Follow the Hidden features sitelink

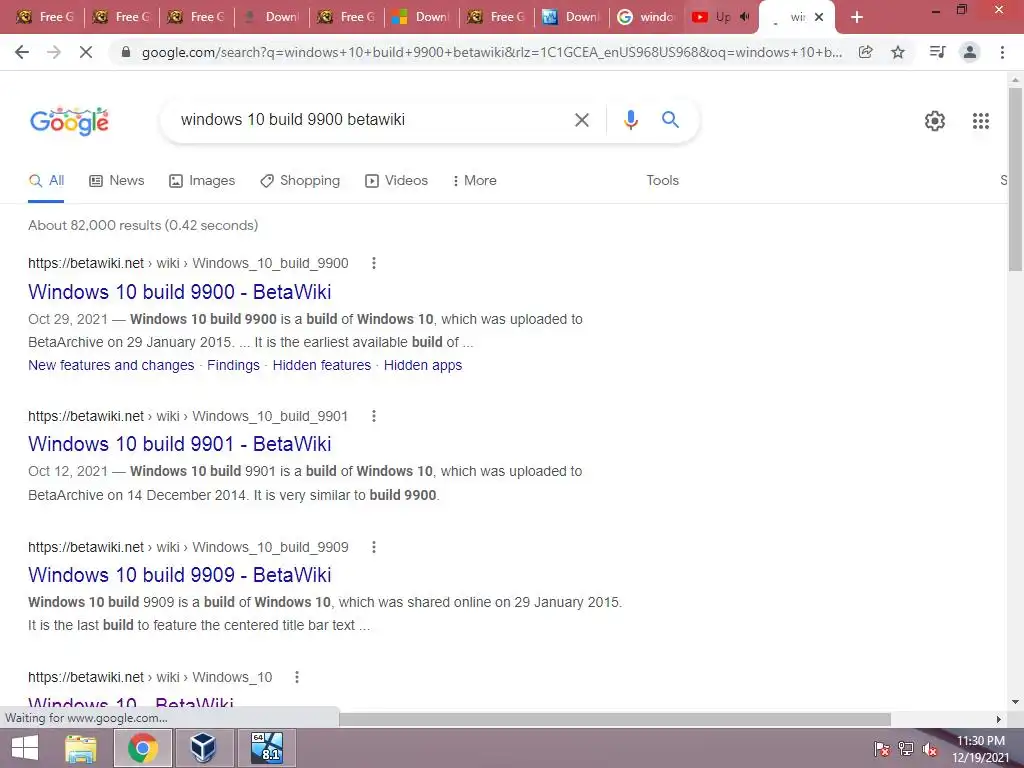[x=321, y=365]
